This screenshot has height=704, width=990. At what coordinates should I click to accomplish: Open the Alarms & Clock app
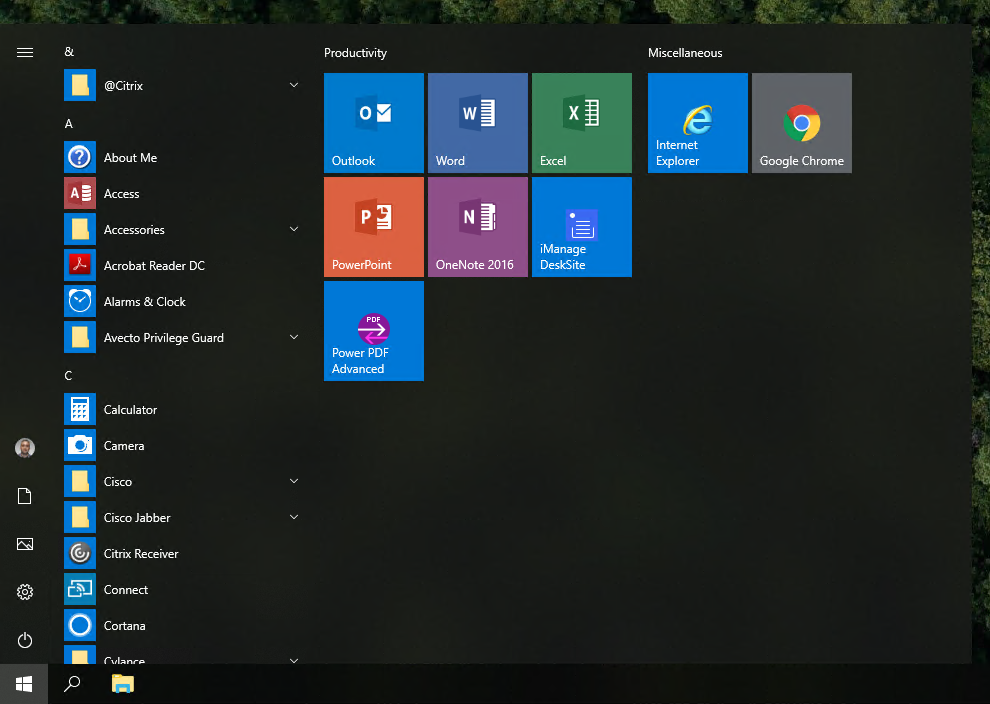(x=183, y=301)
